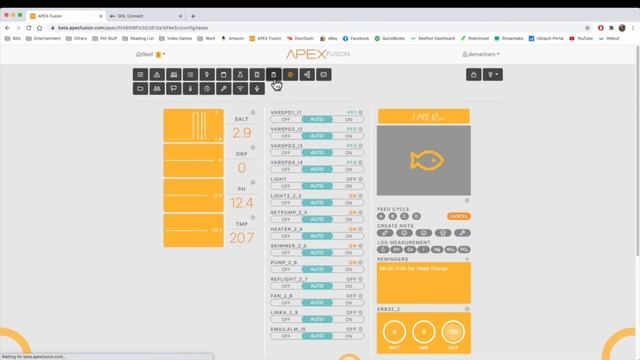Set RETPUMP_2_3 to OFF
The height and width of the screenshot is (360, 640).
(286, 220)
